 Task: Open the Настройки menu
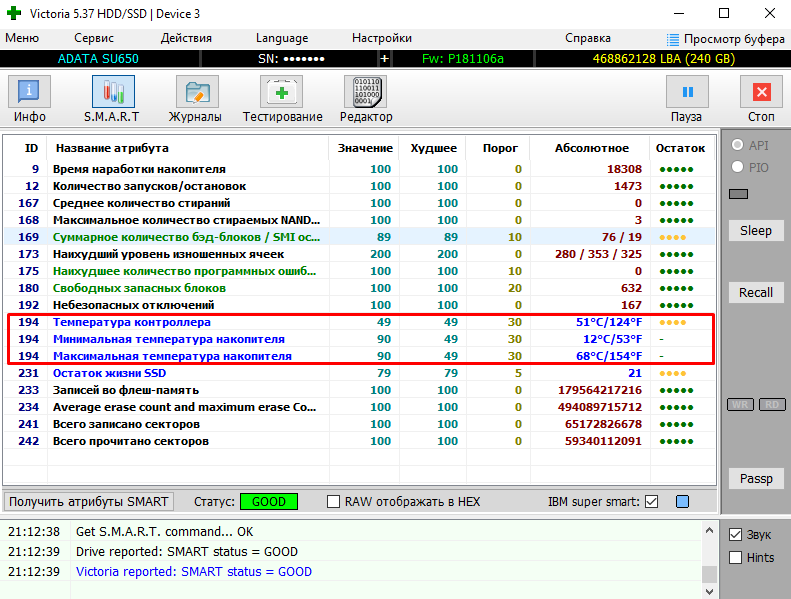tap(382, 38)
